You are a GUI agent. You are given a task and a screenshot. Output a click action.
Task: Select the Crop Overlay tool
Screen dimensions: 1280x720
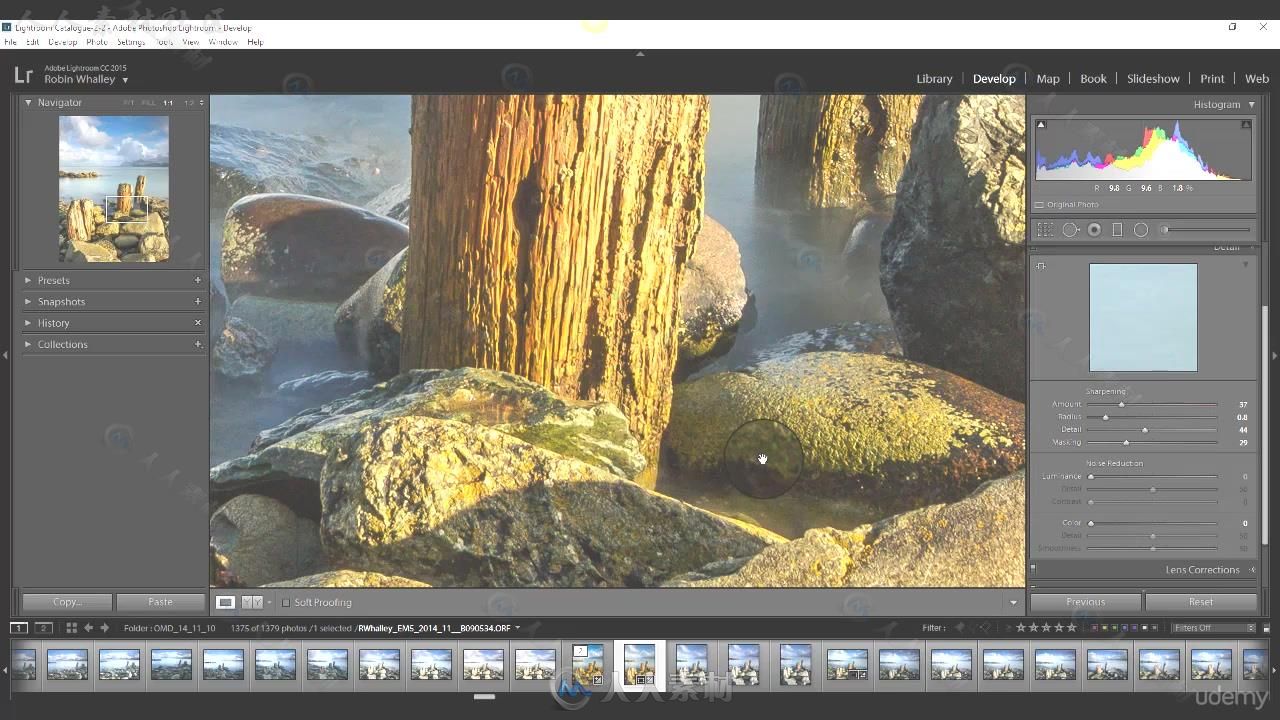point(1046,230)
